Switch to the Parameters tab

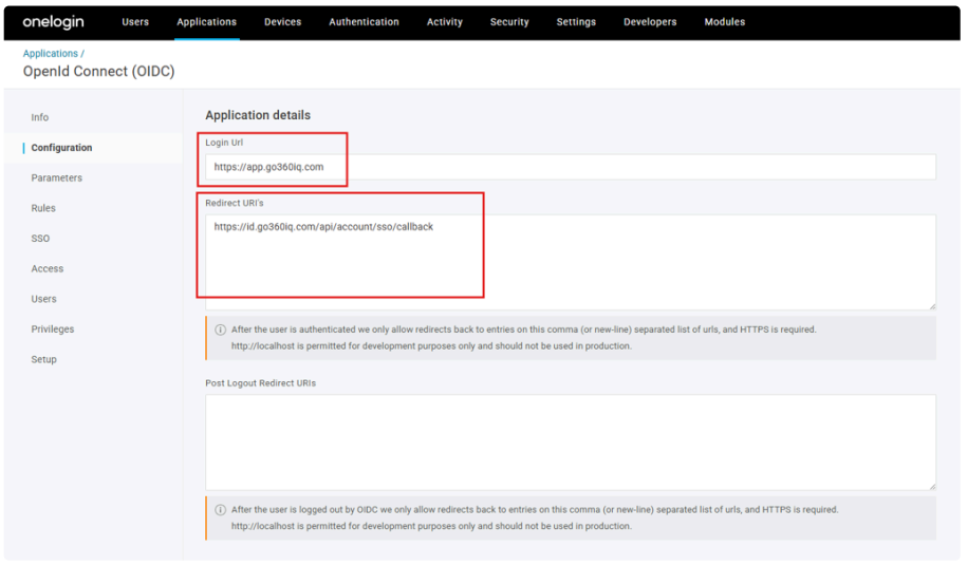pos(56,178)
